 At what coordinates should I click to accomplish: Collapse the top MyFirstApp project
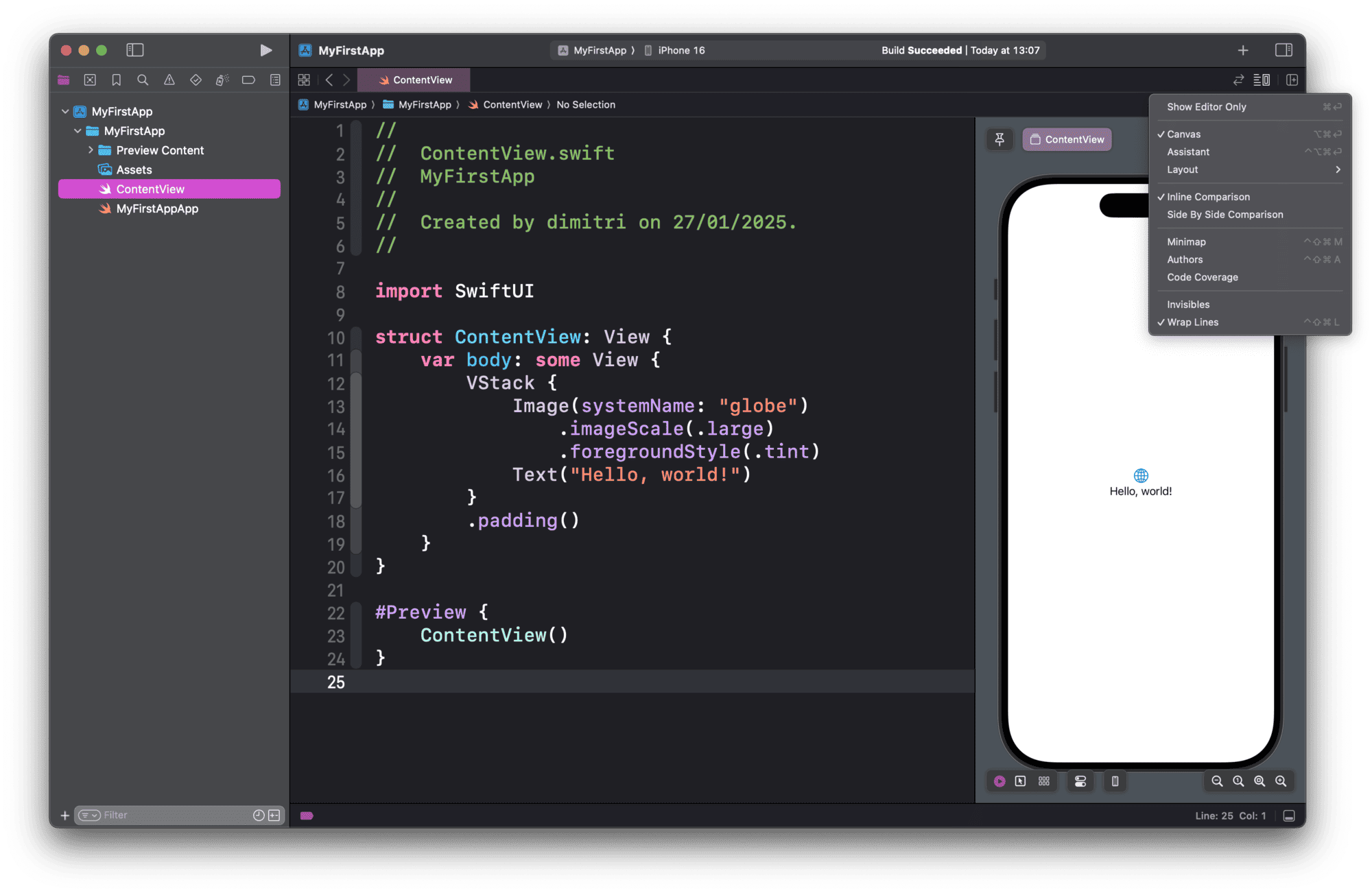65,111
